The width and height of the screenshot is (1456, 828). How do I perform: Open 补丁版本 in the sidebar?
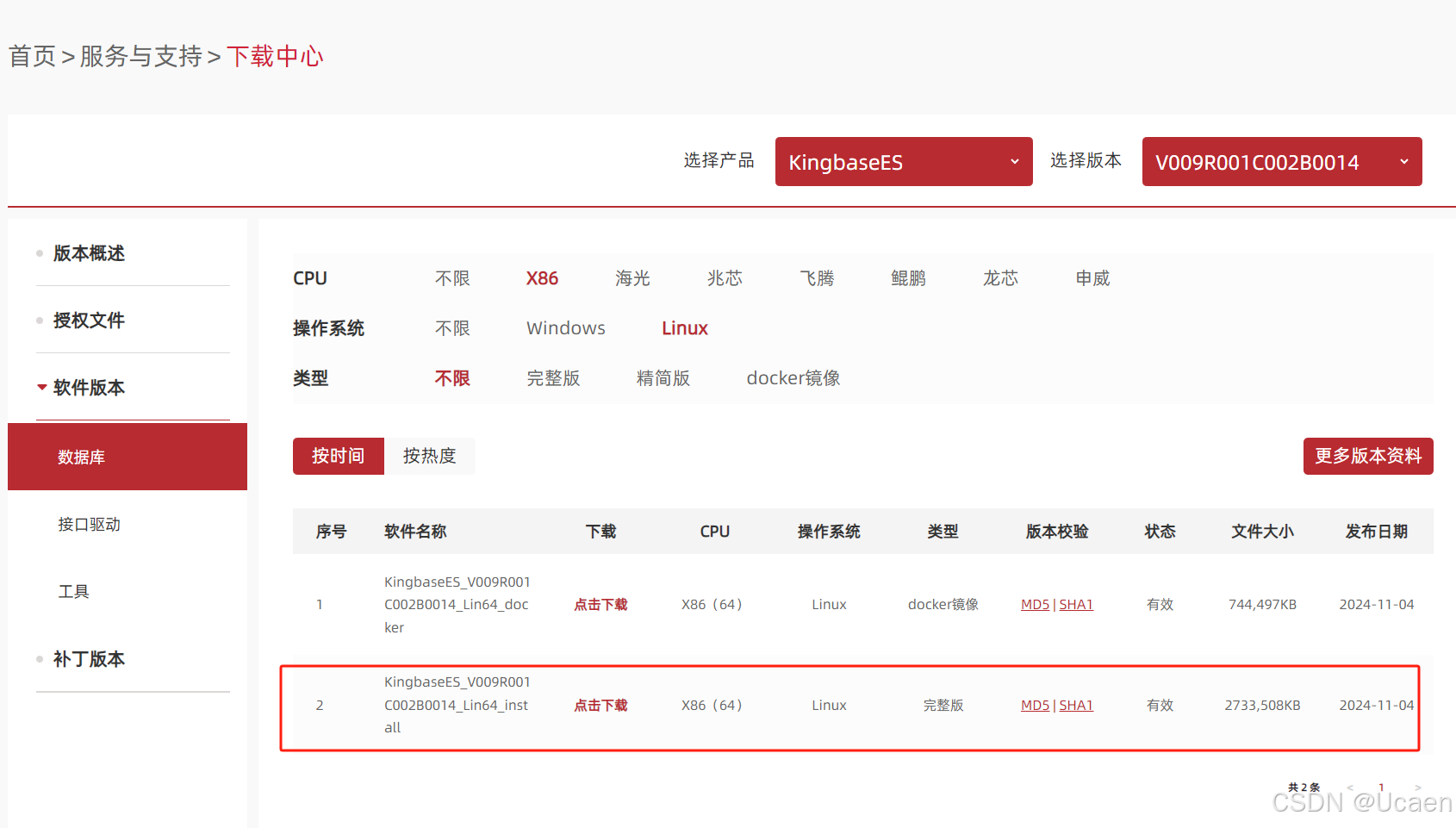click(89, 659)
